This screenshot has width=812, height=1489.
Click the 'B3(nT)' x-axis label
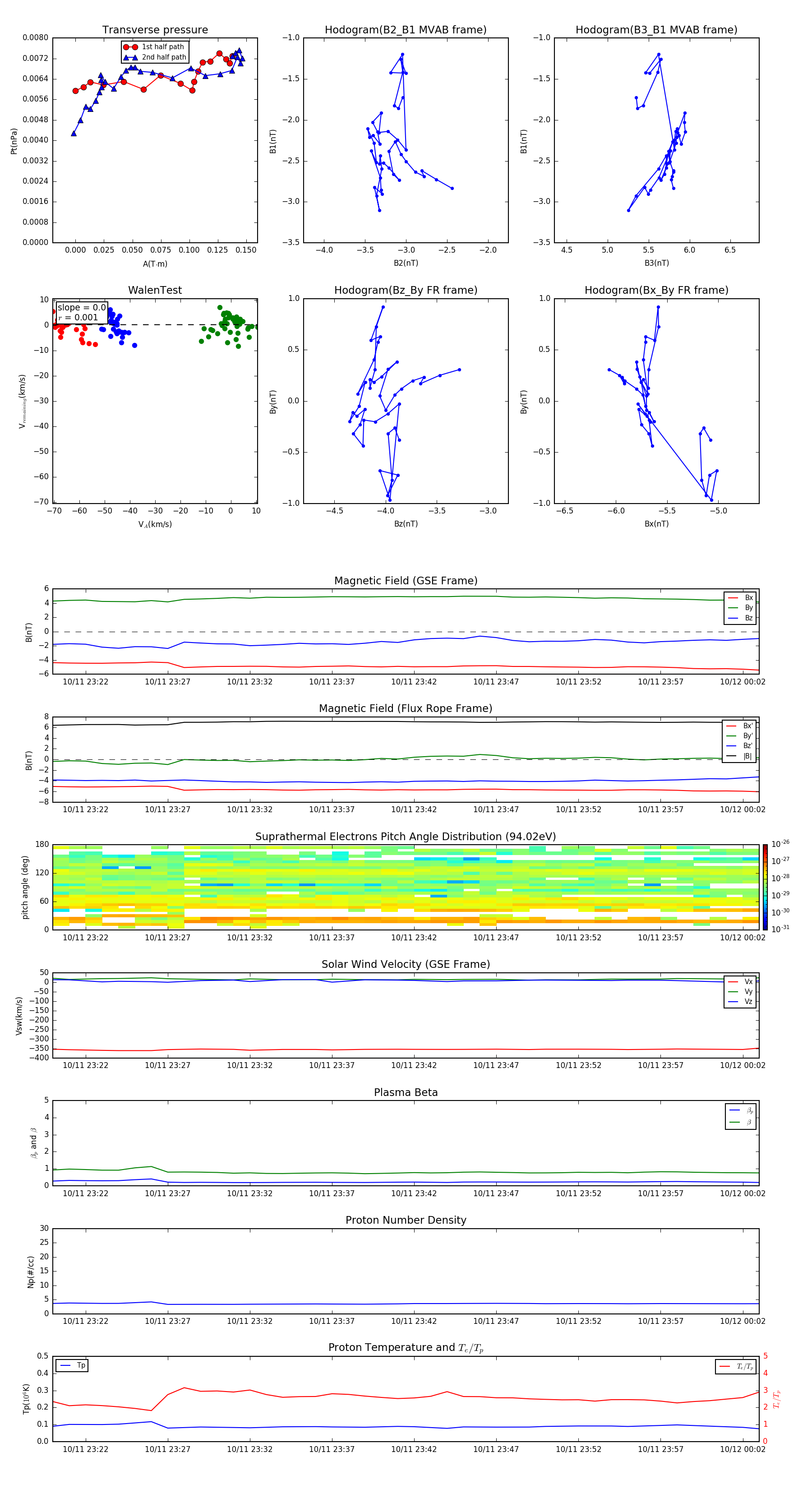[656, 263]
